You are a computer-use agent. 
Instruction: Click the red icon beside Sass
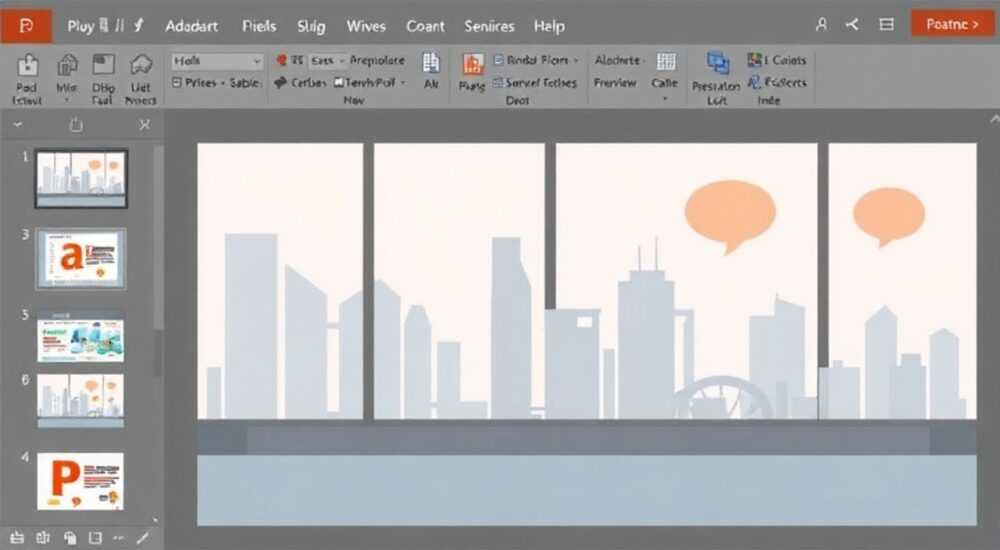[x=281, y=60]
